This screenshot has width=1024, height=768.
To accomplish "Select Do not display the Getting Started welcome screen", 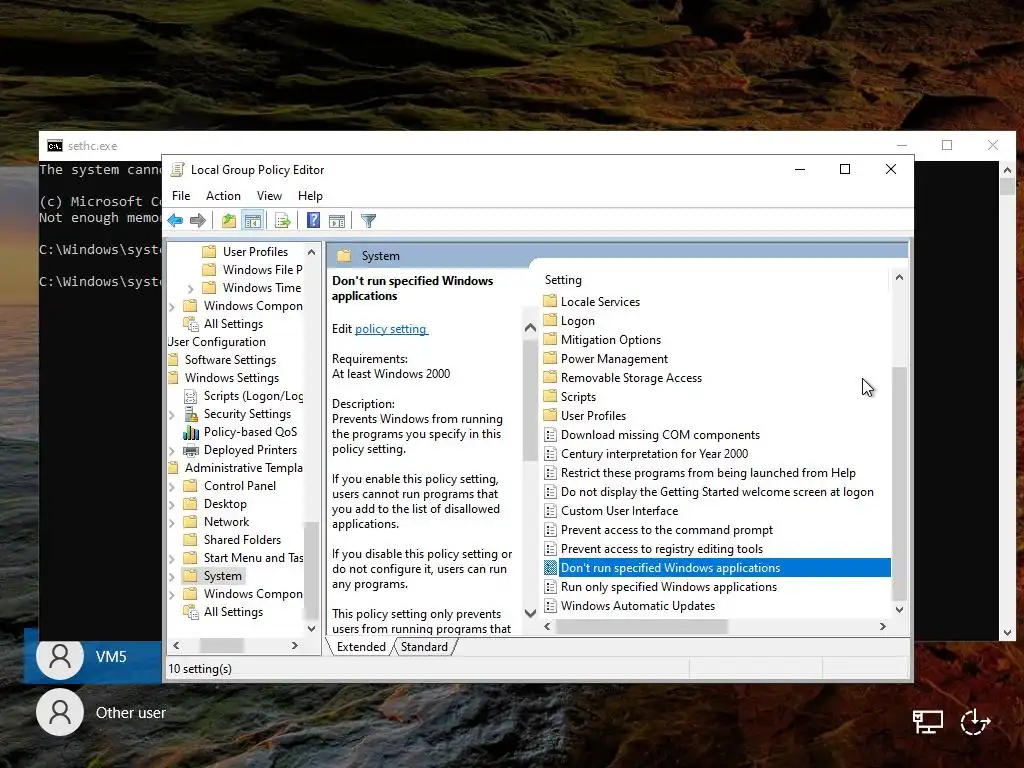I will 717,492.
